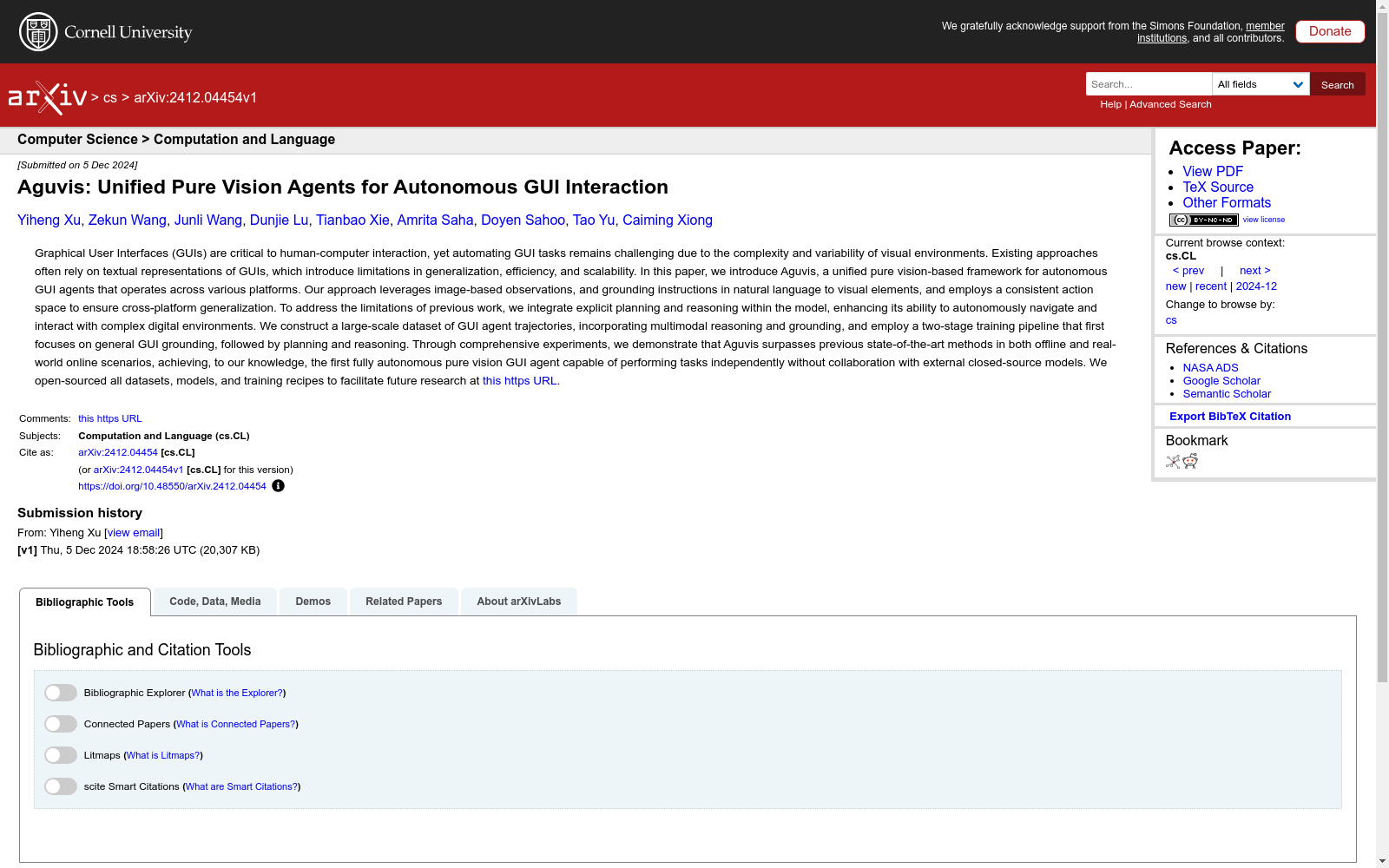Viewport: 1389px width, 868px height.
Task: Open the new listings link
Action: pyautogui.click(x=1175, y=286)
